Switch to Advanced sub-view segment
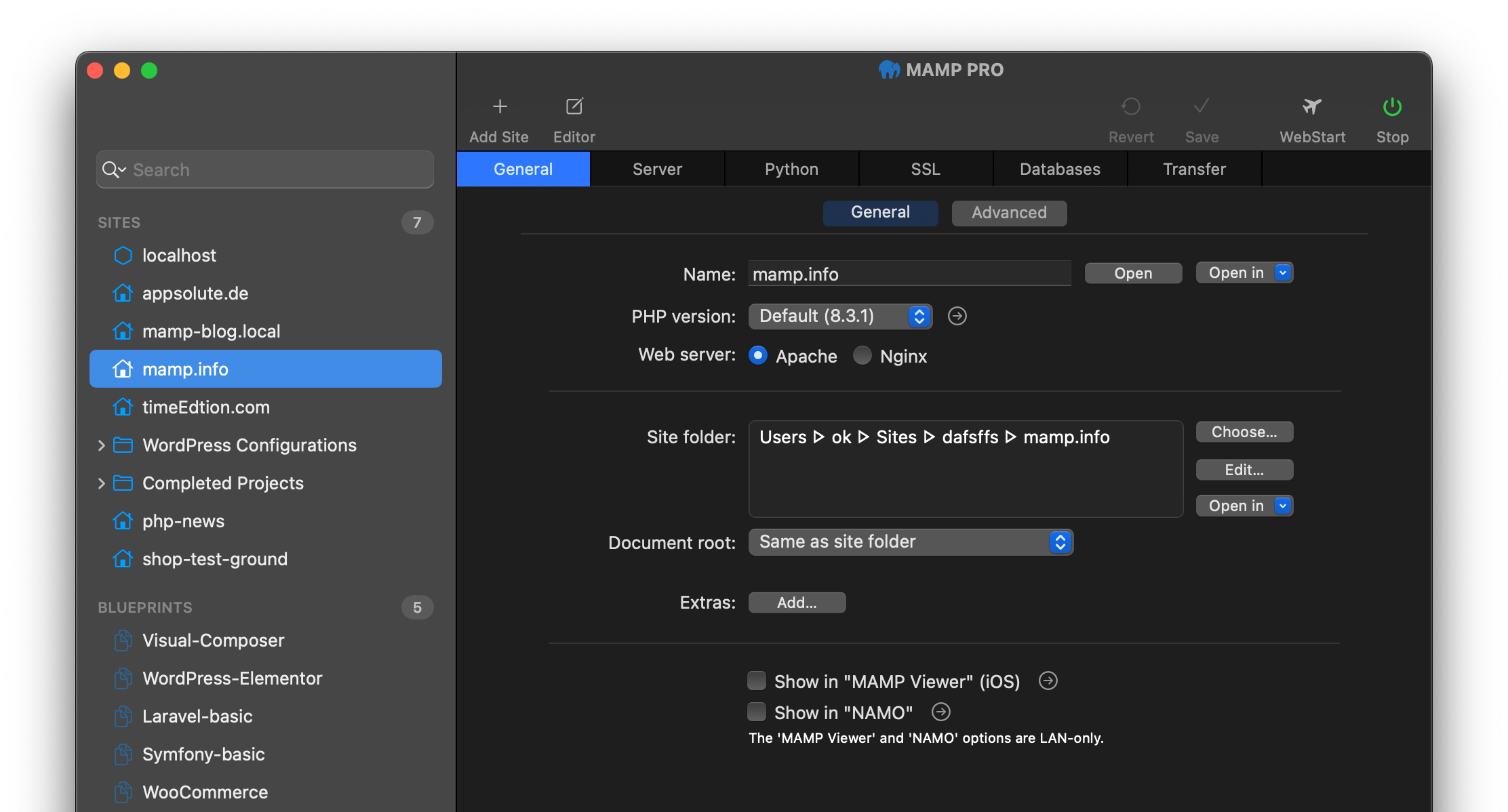 pos(1009,213)
